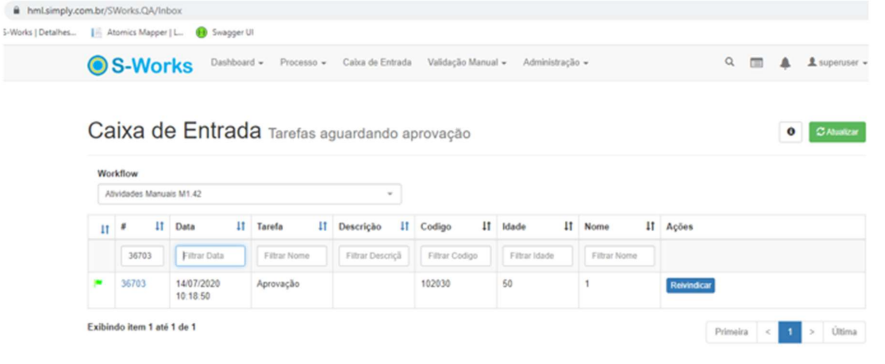Click the previous page arrow
The height and width of the screenshot is (364, 885).
(x=767, y=332)
